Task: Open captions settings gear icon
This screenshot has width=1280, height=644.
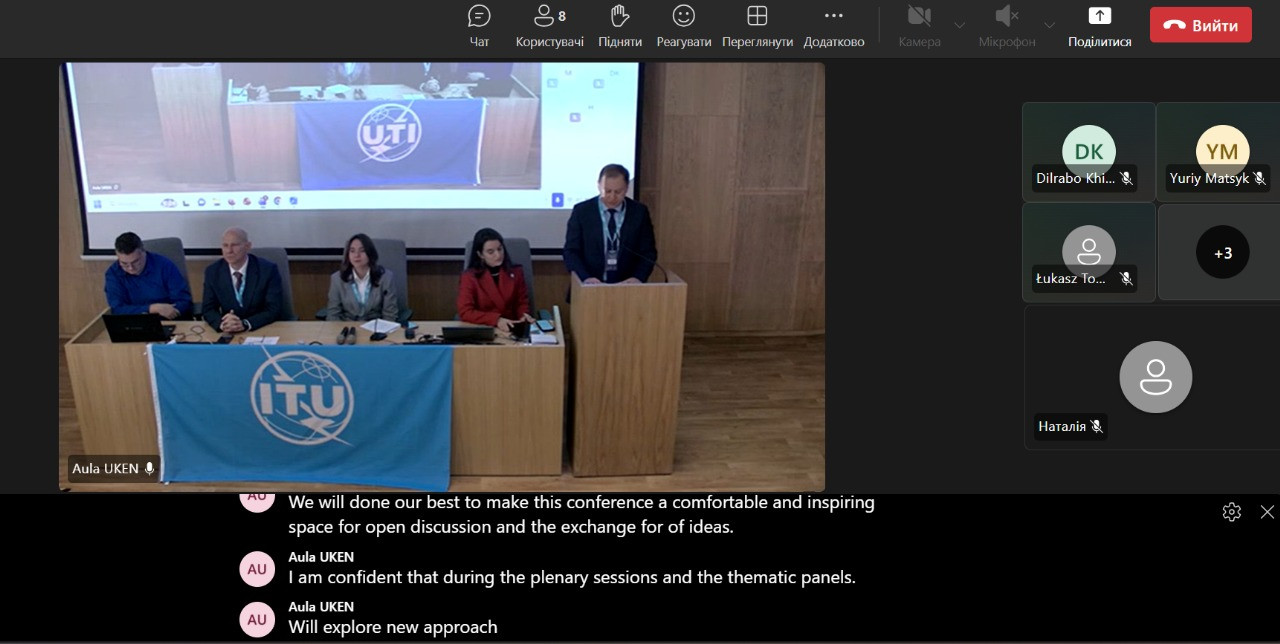Action: (x=1231, y=512)
